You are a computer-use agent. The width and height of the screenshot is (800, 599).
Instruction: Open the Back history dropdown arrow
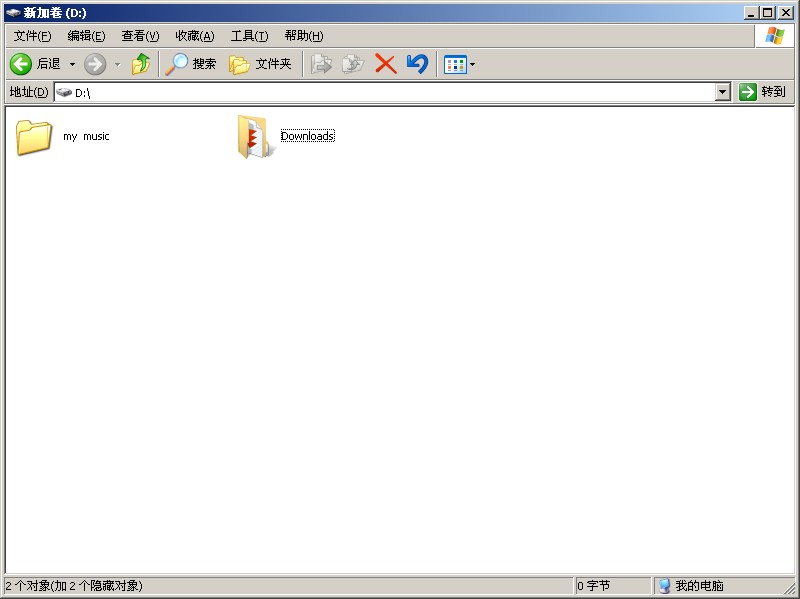tap(72, 64)
